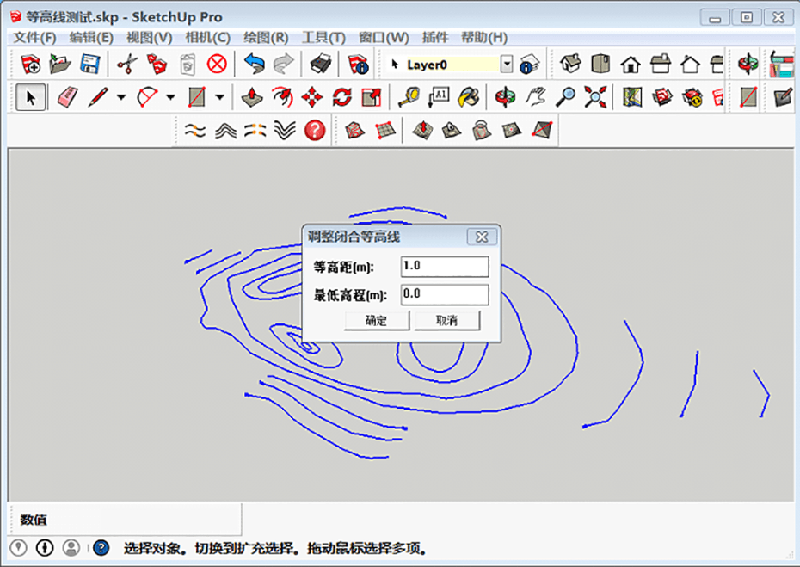Screen dimensions: 800x567
Task: Toggle the Instructor help icon in status bar
Action: 101,548
